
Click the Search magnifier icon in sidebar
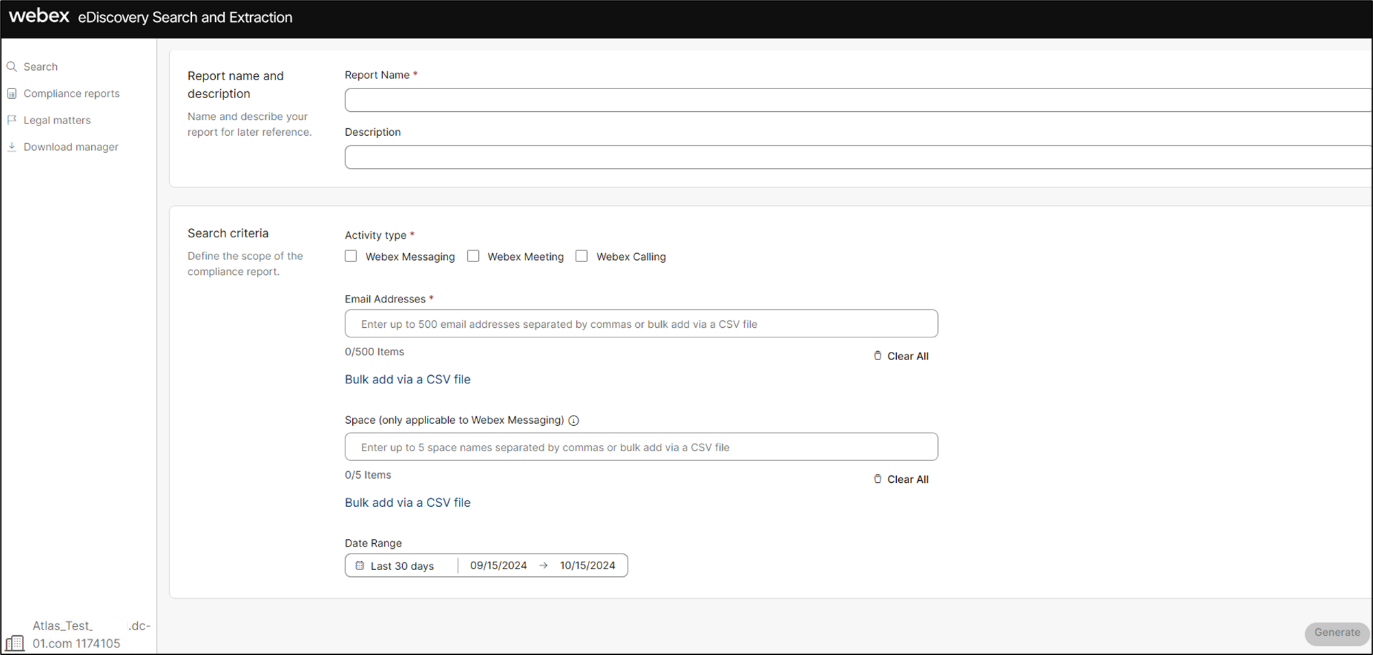[x=12, y=67]
